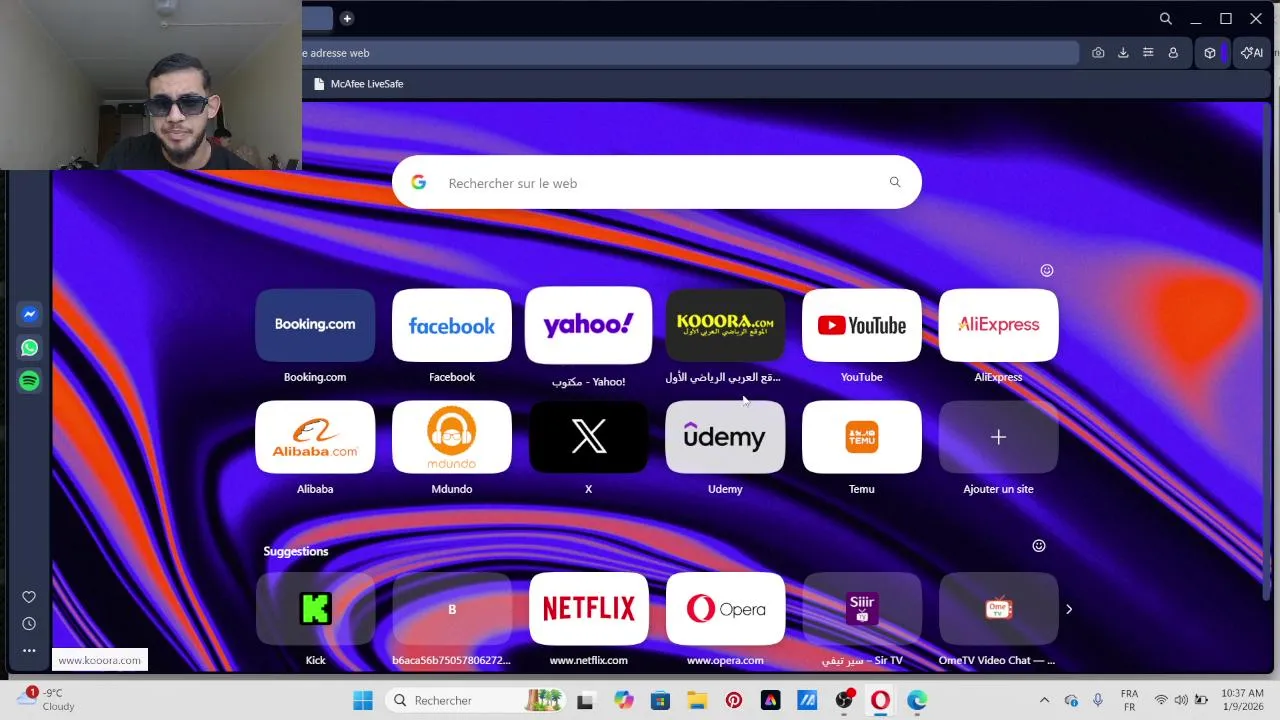Click the Google search magnifier icon
1280x720 pixels.
coord(895,182)
